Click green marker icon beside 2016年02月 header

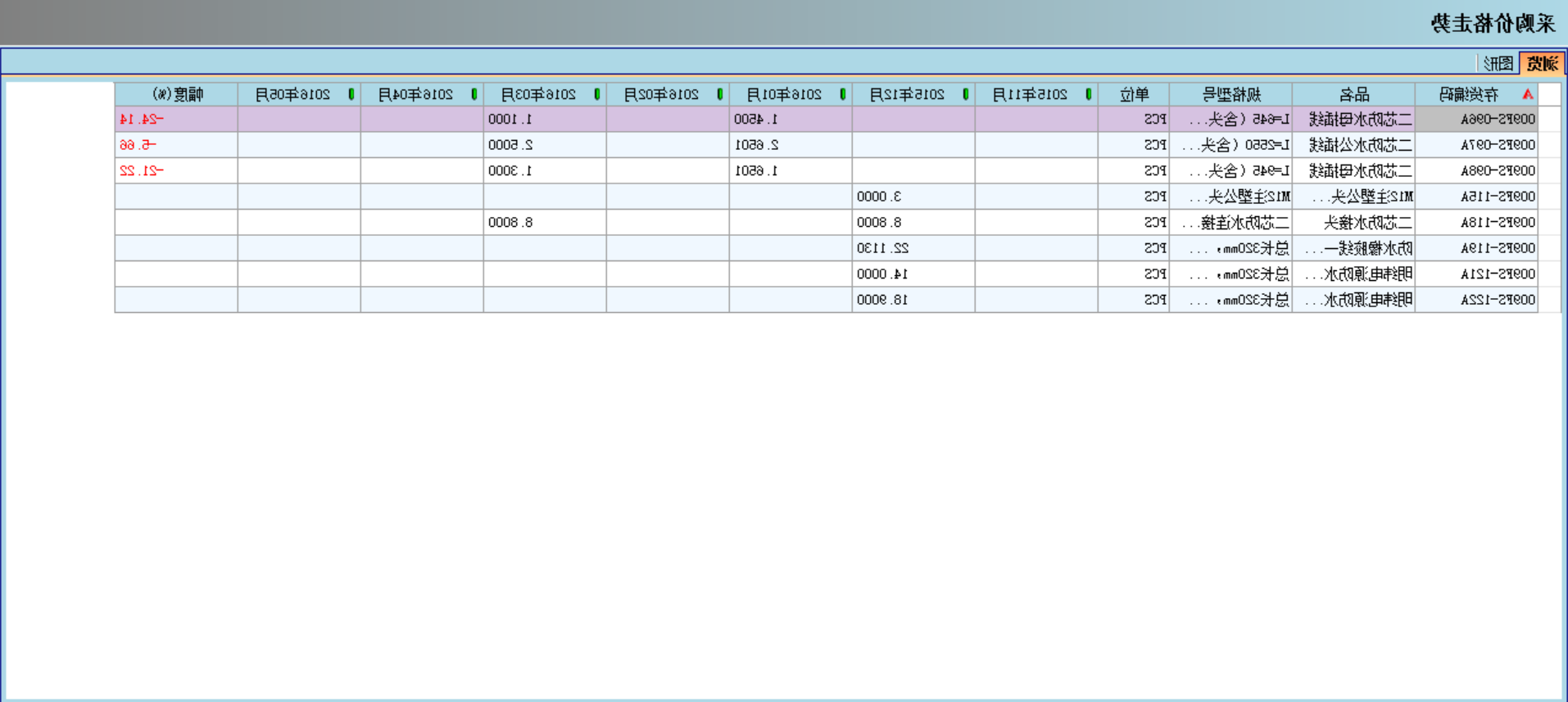(x=719, y=94)
